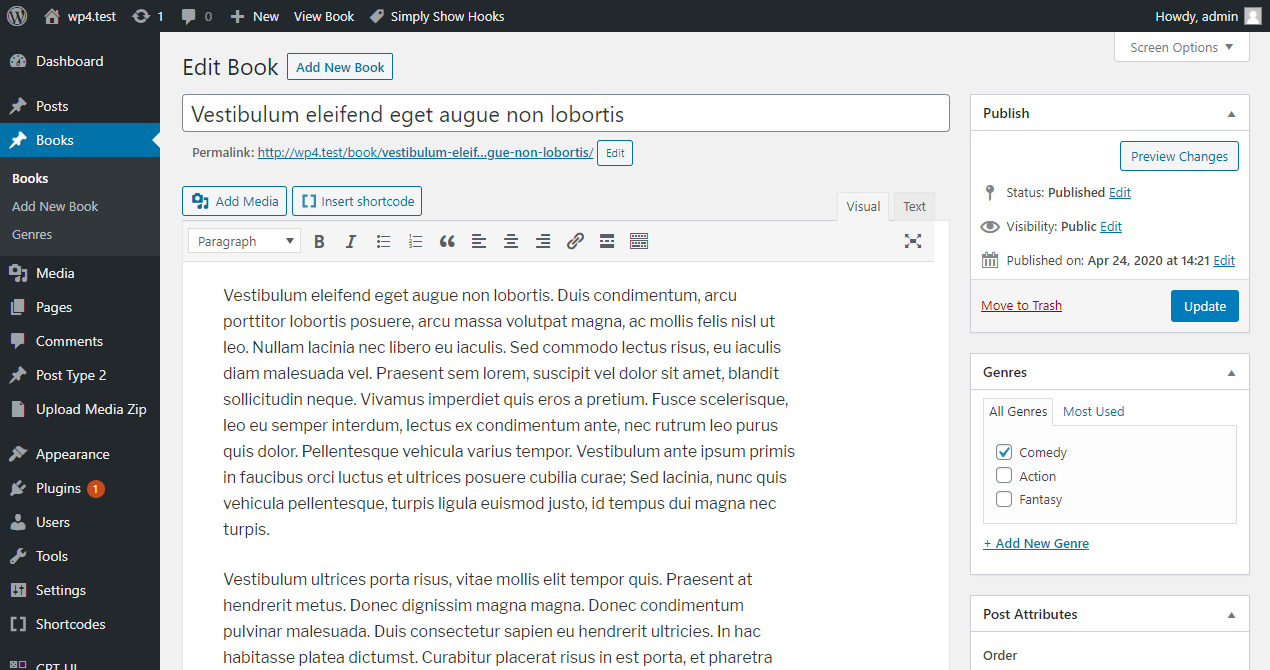
Task: Click the admin avatar image
Action: 1253,16
